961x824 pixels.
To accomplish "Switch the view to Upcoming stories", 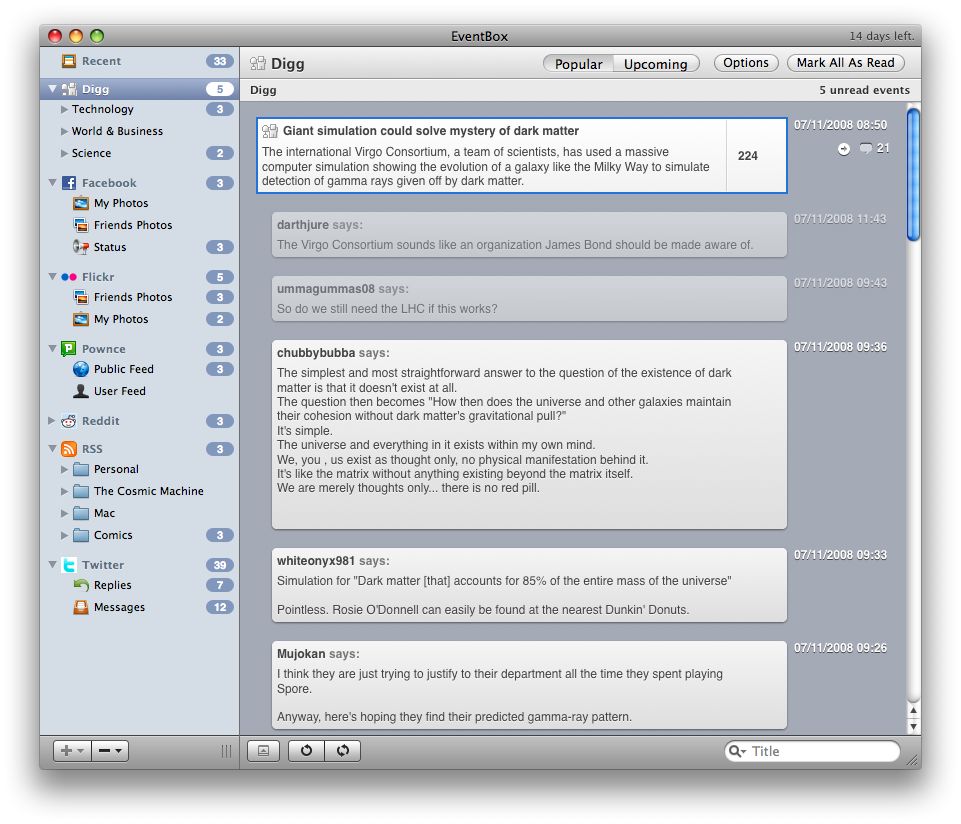I will (x=655, y=63).
